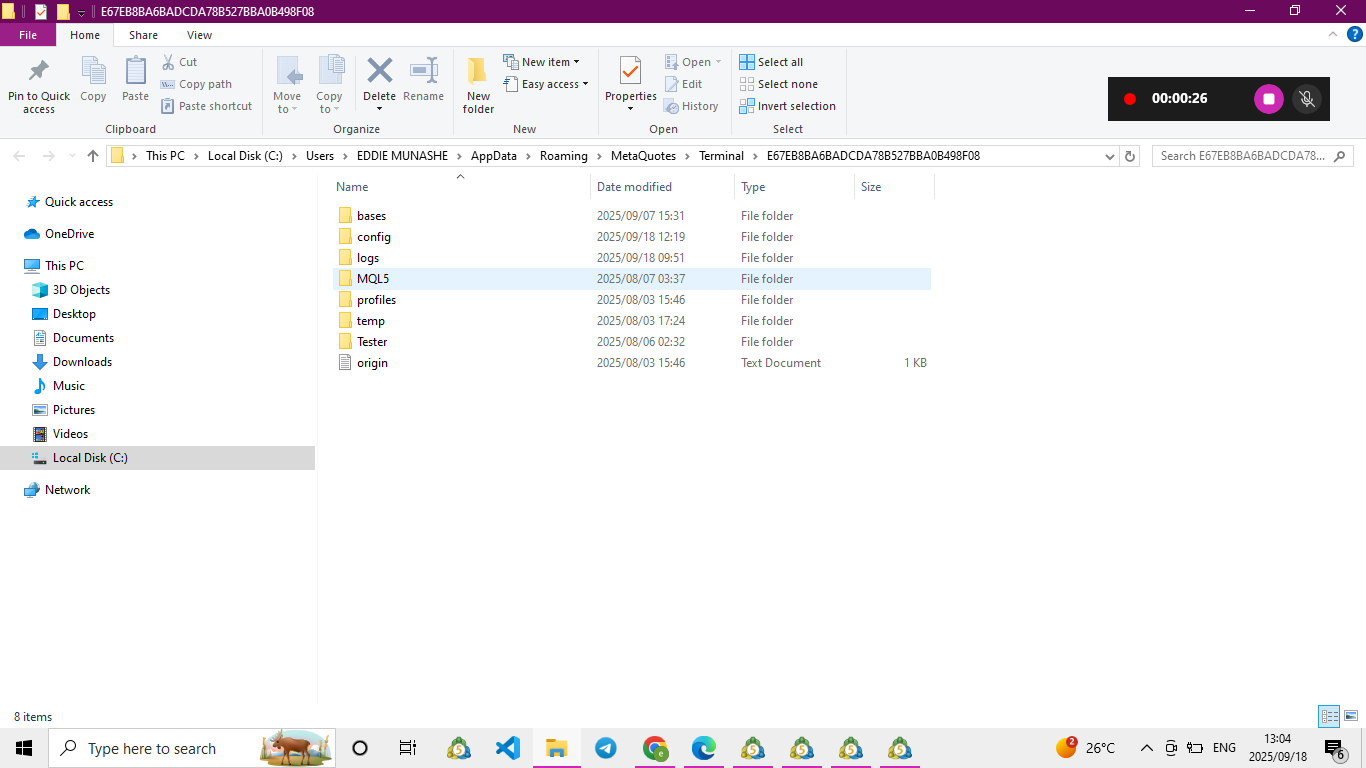Click inside the folder search box
1366x768 pixels.
tap(1253, 156)
